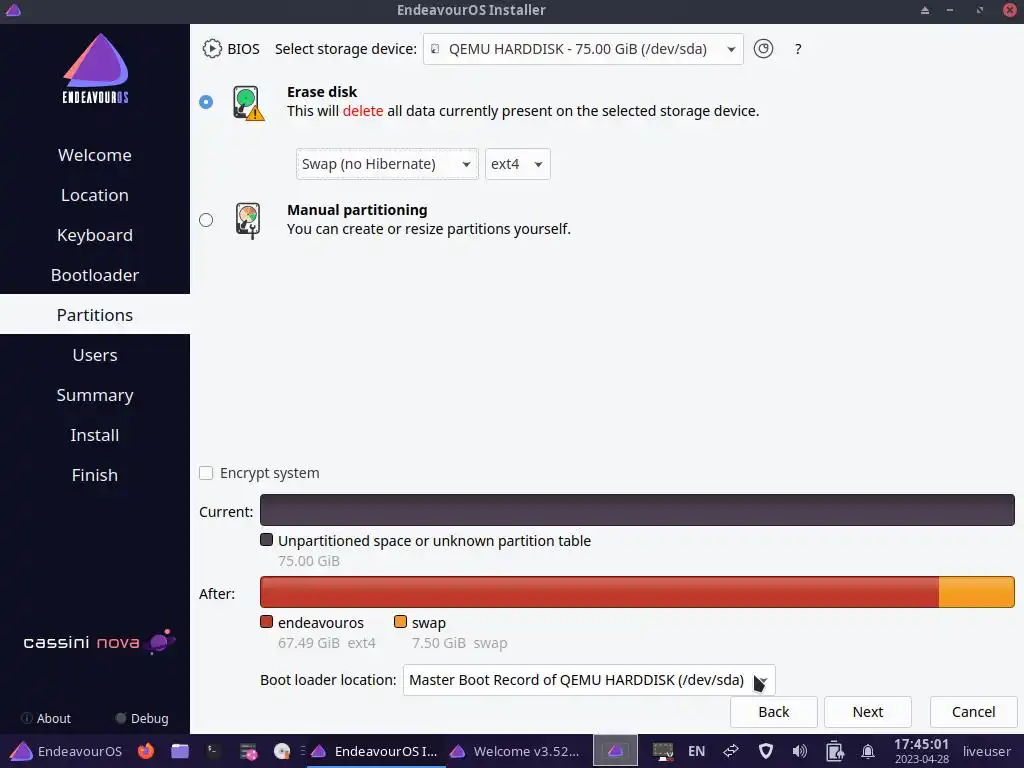Open the question mark help button
The height and width of the screenshot is (768, 1024).
coord(798,49)
